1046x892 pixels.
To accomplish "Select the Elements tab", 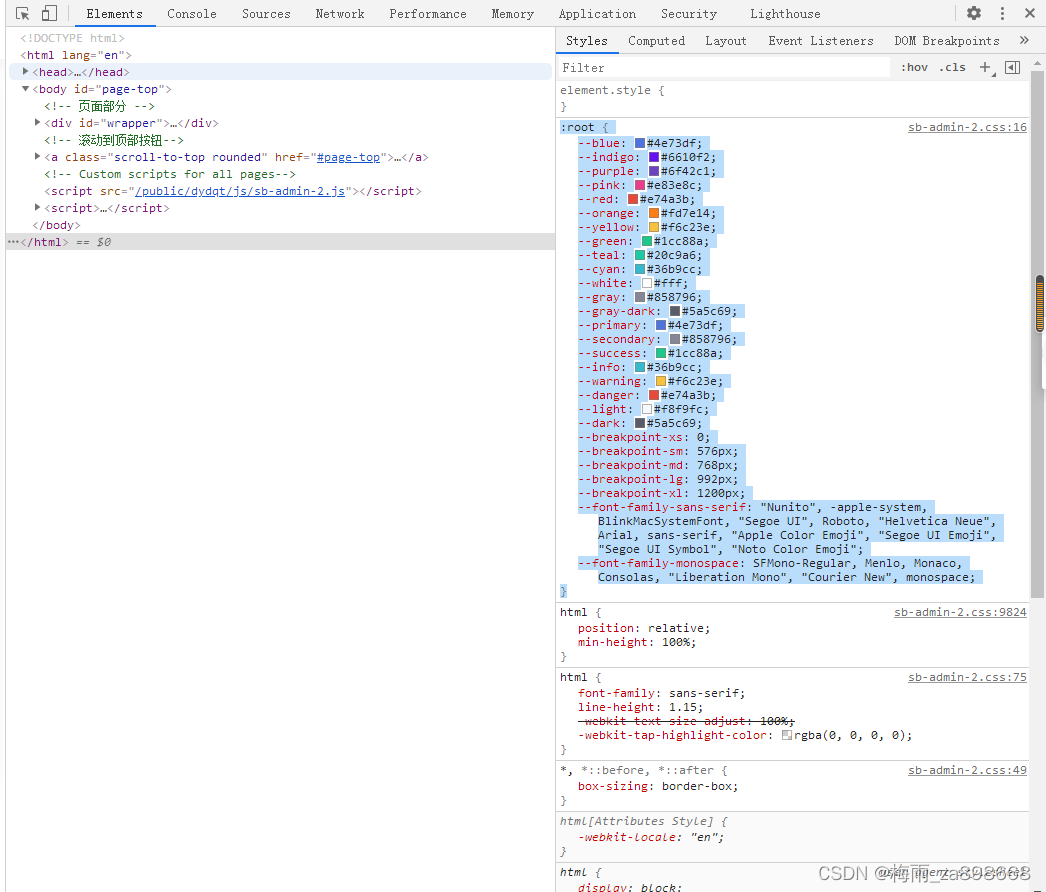I will click(x=114, y=14).
